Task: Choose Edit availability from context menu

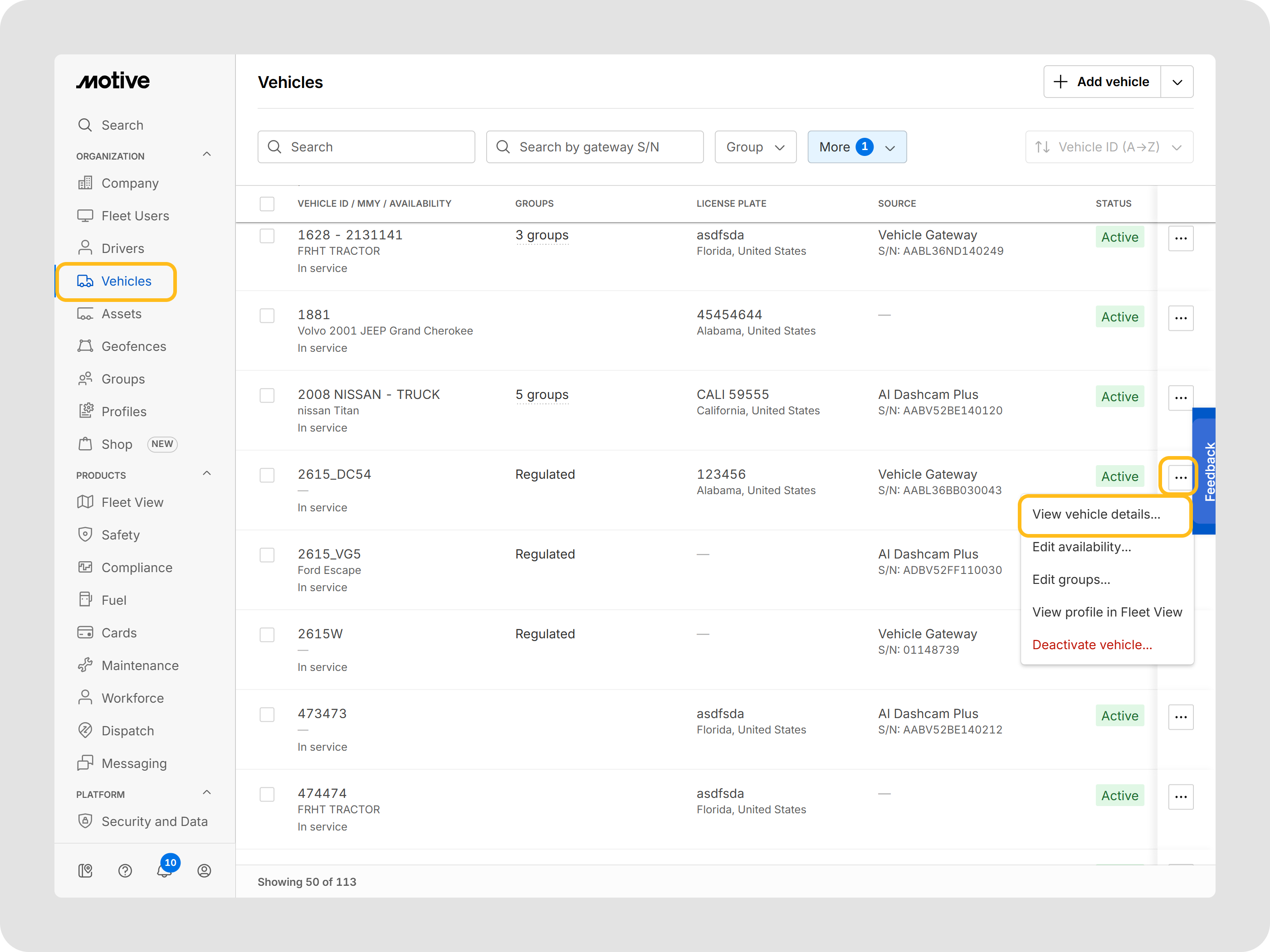Action: point(1081,547)
